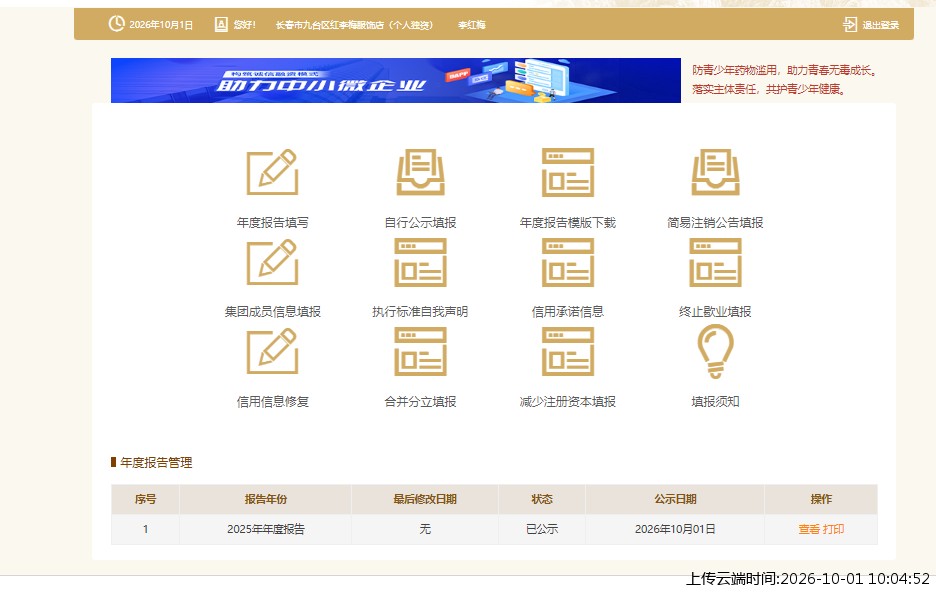
Task: Click the 最后修改日期 column header
Action: click(425, 500)
